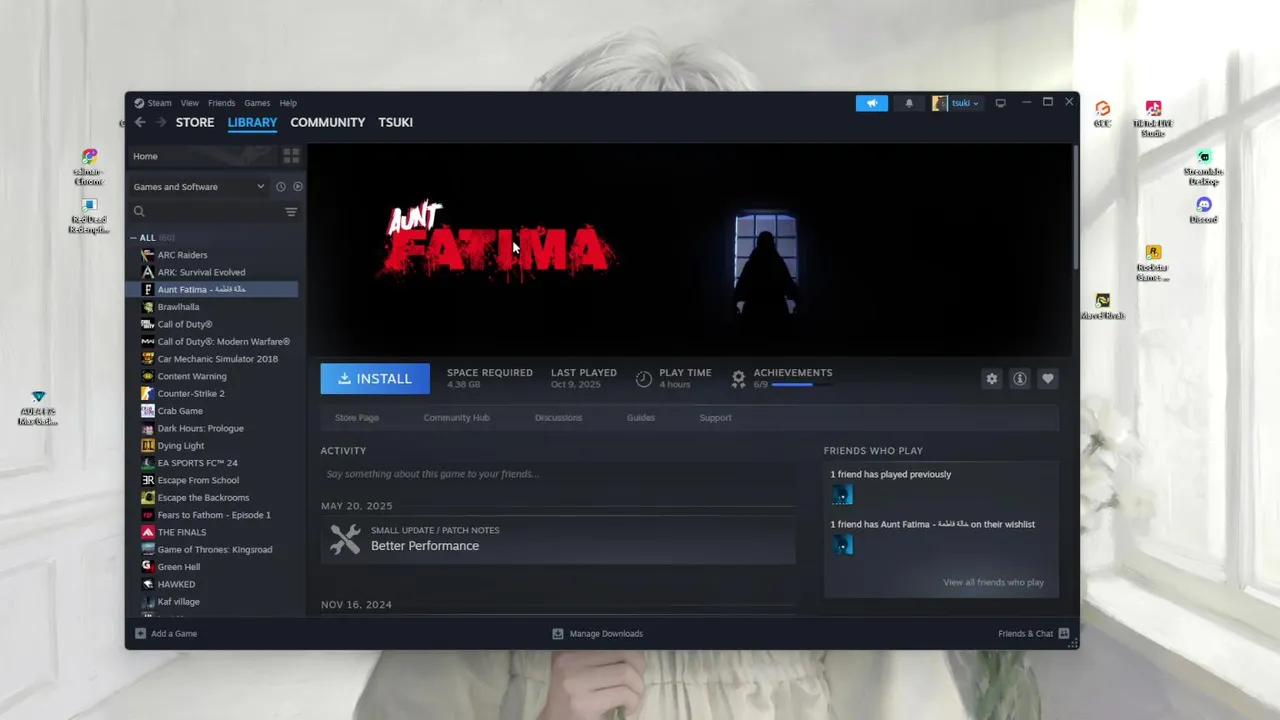Click the game page vertical scrollbar
Viewport: 1280px width, 720px height.
[1076, 207]
